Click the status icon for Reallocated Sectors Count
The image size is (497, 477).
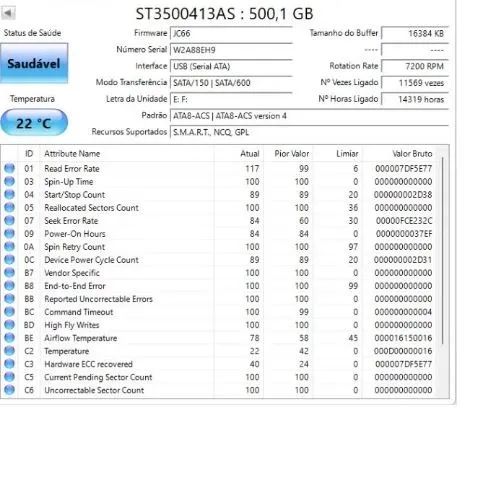click(x=9, y=207)
